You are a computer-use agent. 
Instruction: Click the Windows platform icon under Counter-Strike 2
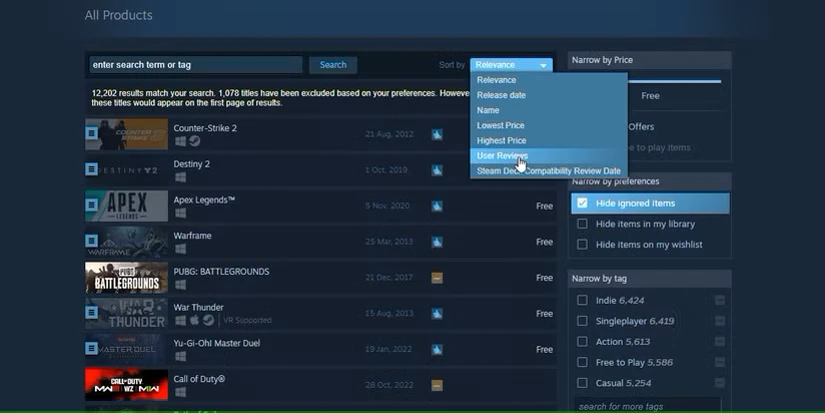pos(180,142)
